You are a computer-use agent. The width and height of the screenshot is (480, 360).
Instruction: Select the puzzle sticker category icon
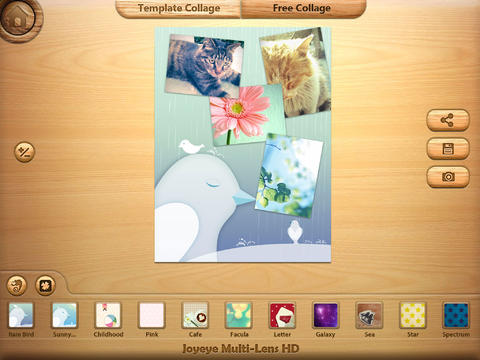[x=45, y=285]
